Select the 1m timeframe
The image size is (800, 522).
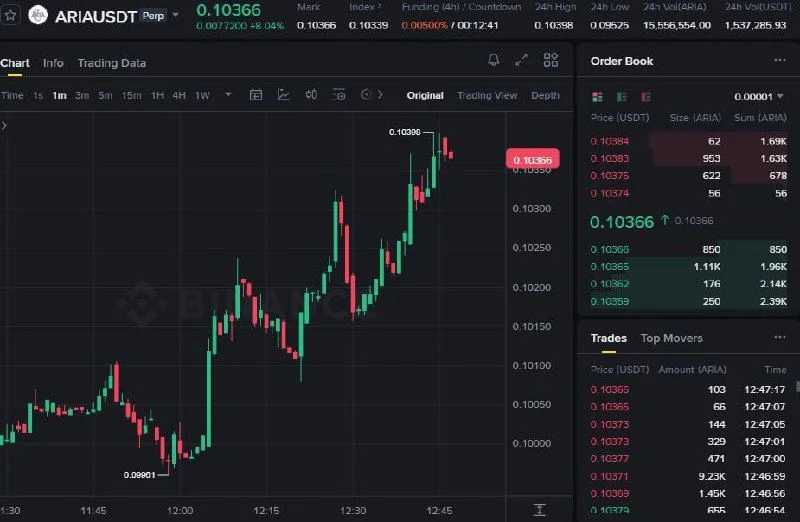point(60,95)
